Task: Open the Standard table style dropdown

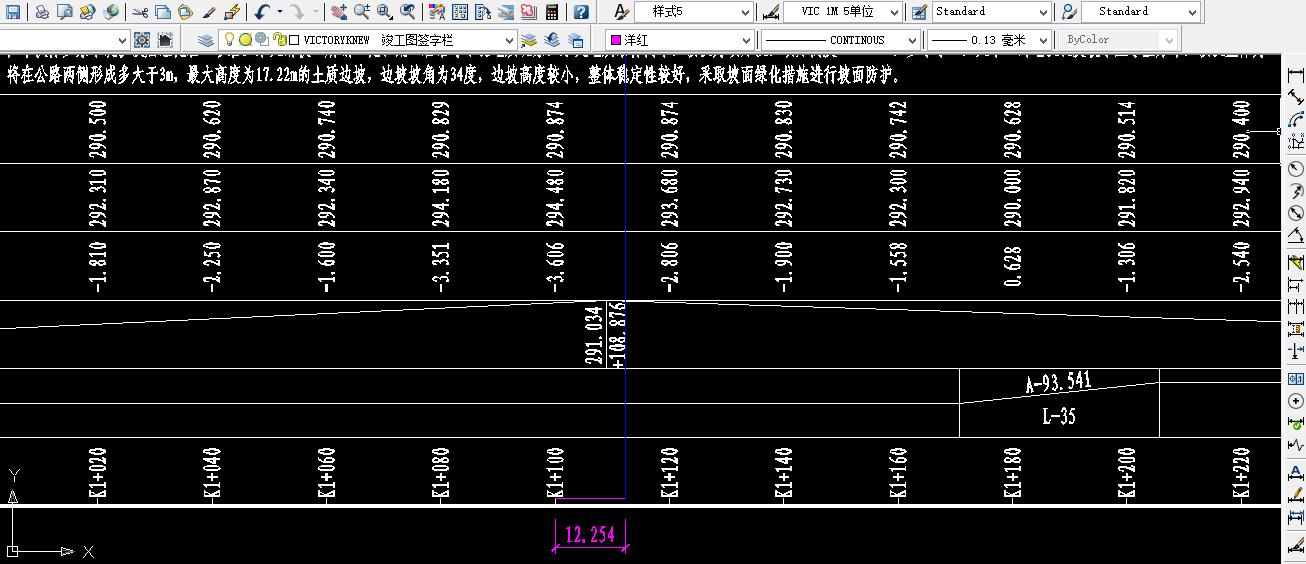Action: point(991,12)
